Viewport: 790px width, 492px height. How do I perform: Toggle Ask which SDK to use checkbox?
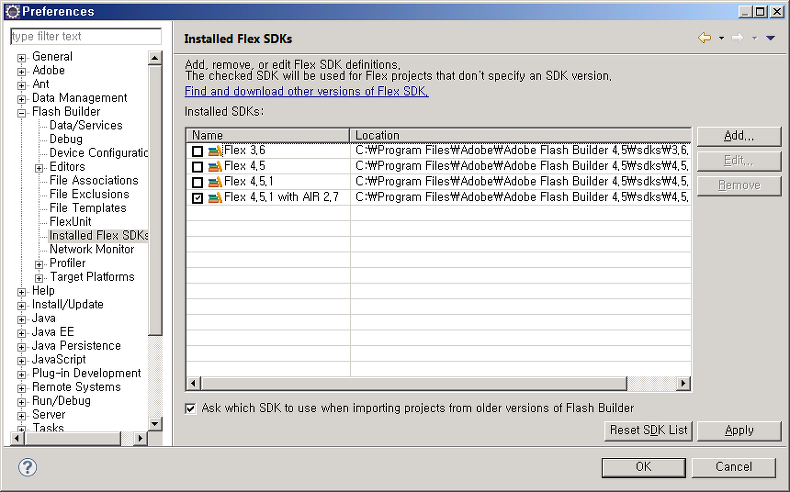tap(190, 408)
